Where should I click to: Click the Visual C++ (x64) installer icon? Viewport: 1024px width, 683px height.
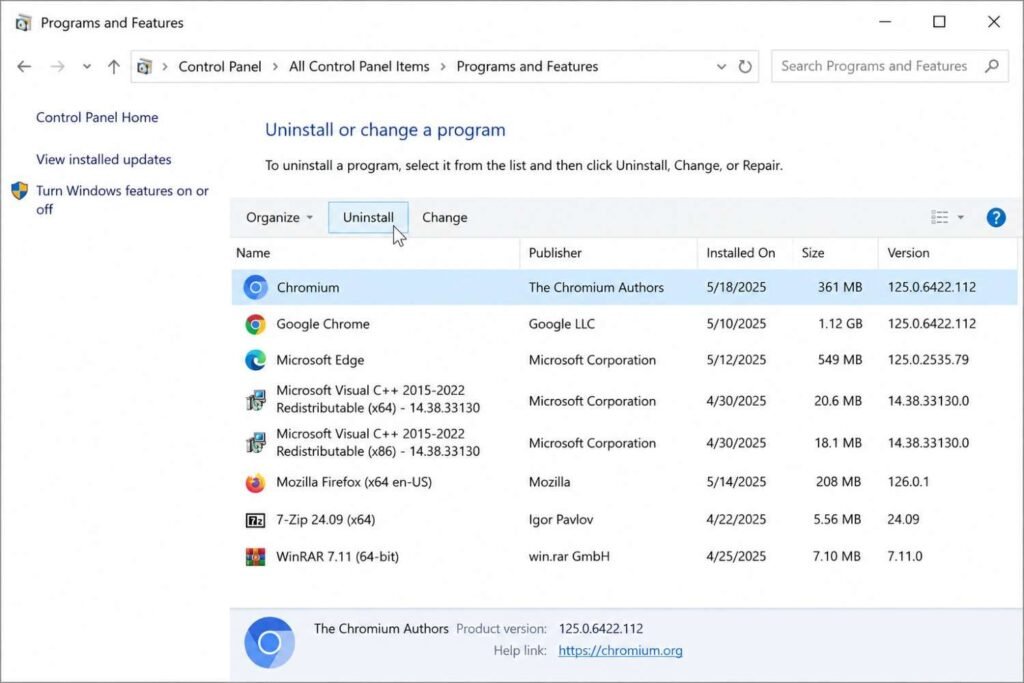point(255,400)
